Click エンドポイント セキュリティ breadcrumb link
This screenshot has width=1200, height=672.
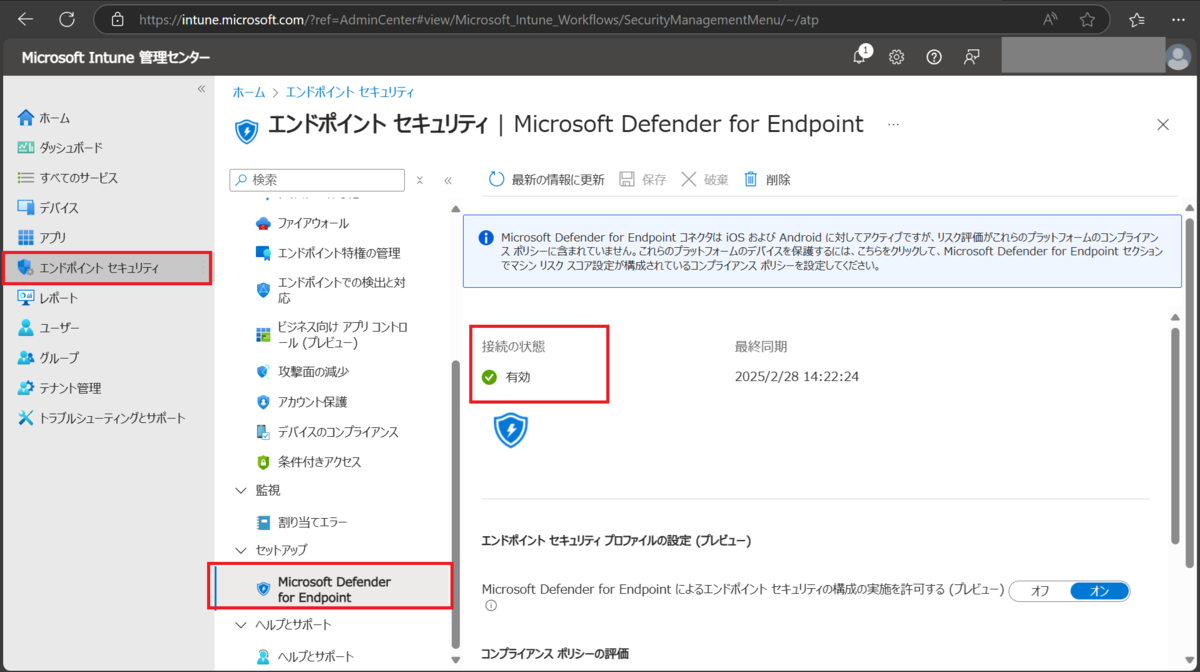click(350, 92)
